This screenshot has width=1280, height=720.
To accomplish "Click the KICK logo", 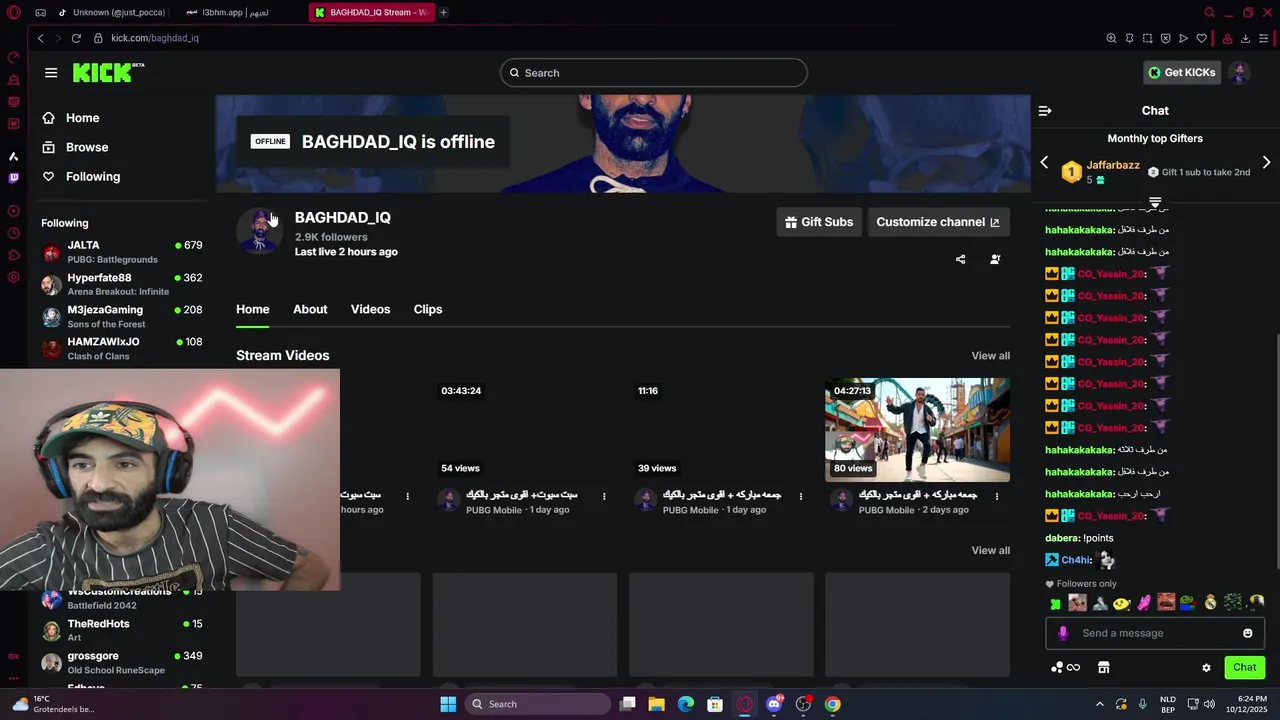I will point(108,72).
